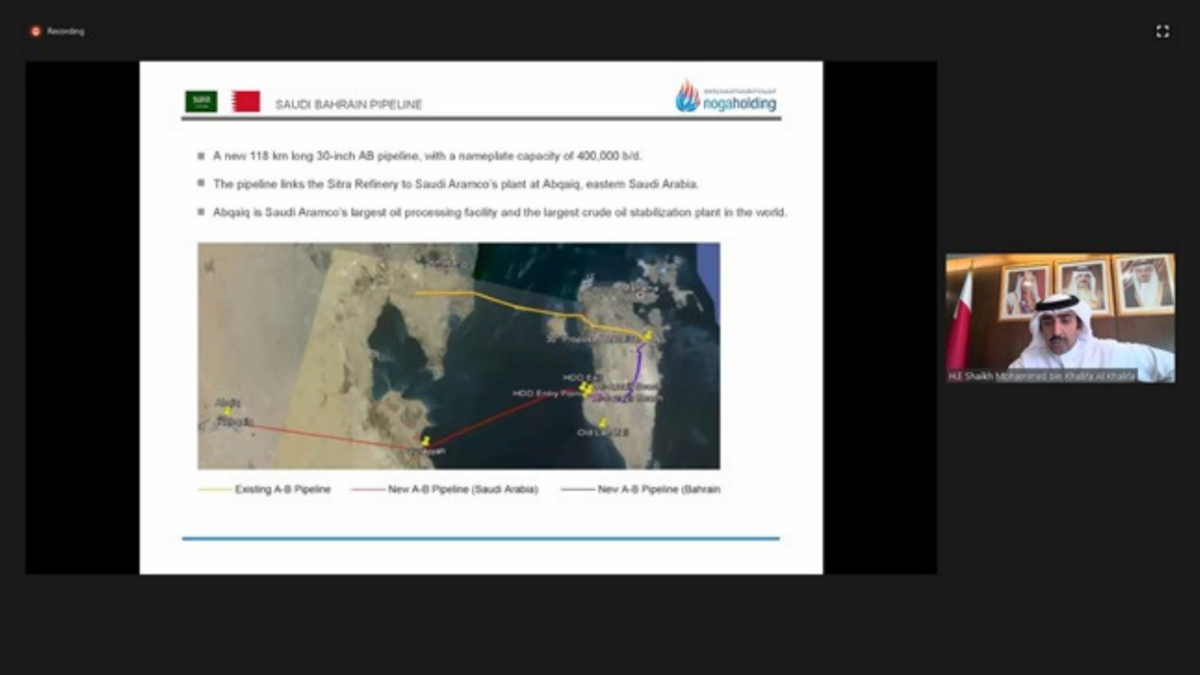
Task: Click the green Saudi flag in slide header
Action: coord(201,102)
